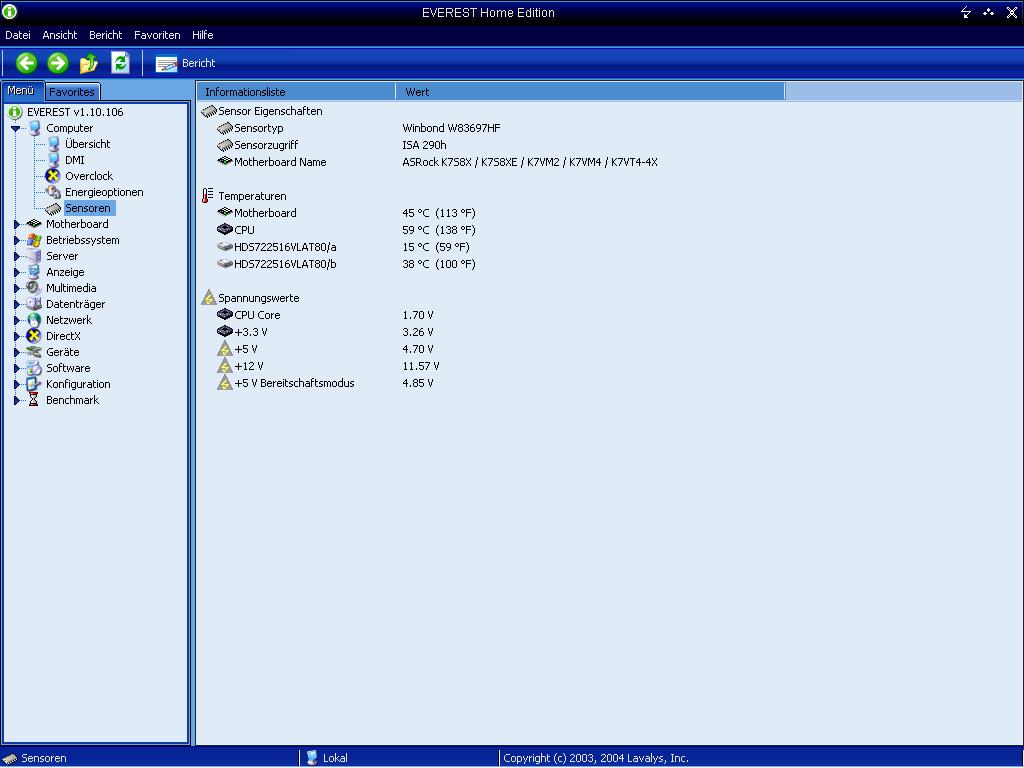This screenshot has height=768, width=1024.
Task: Expand the Motherboard tree node
Action: pyautogui.click(x=17, y=225)
